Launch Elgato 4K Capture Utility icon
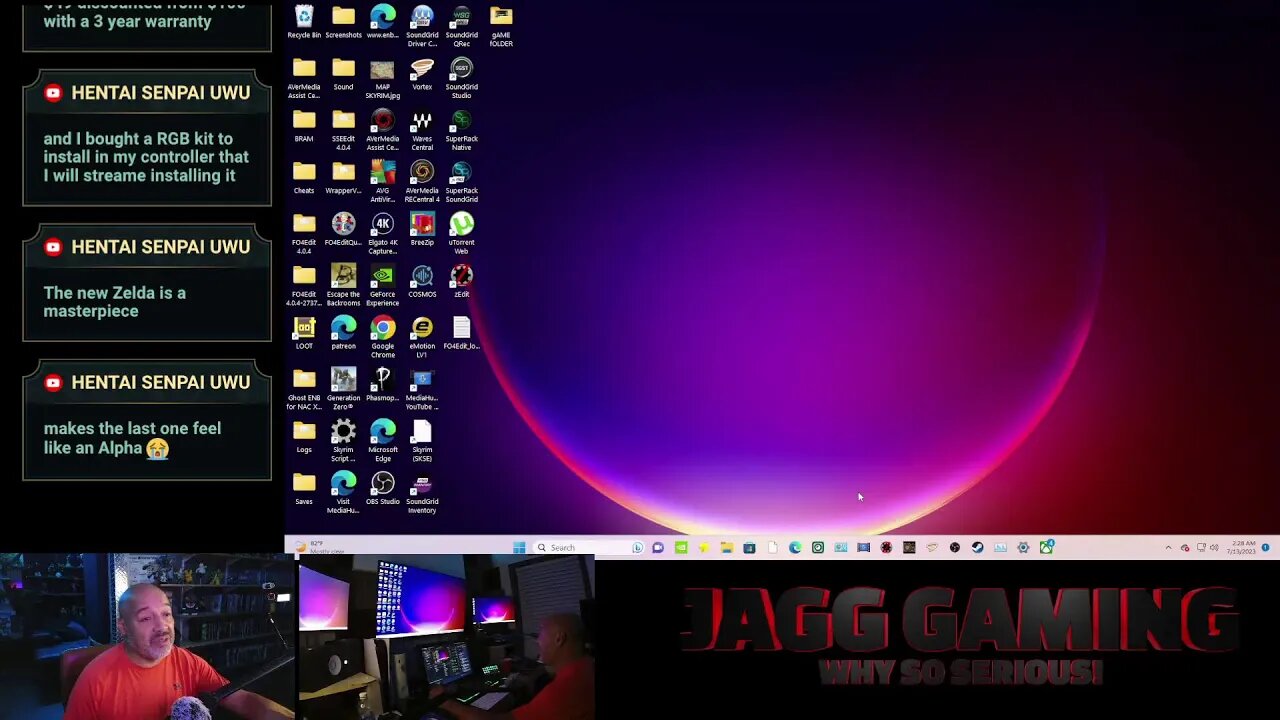Viewport: 1280px width, 720px height. pos(382,234)
